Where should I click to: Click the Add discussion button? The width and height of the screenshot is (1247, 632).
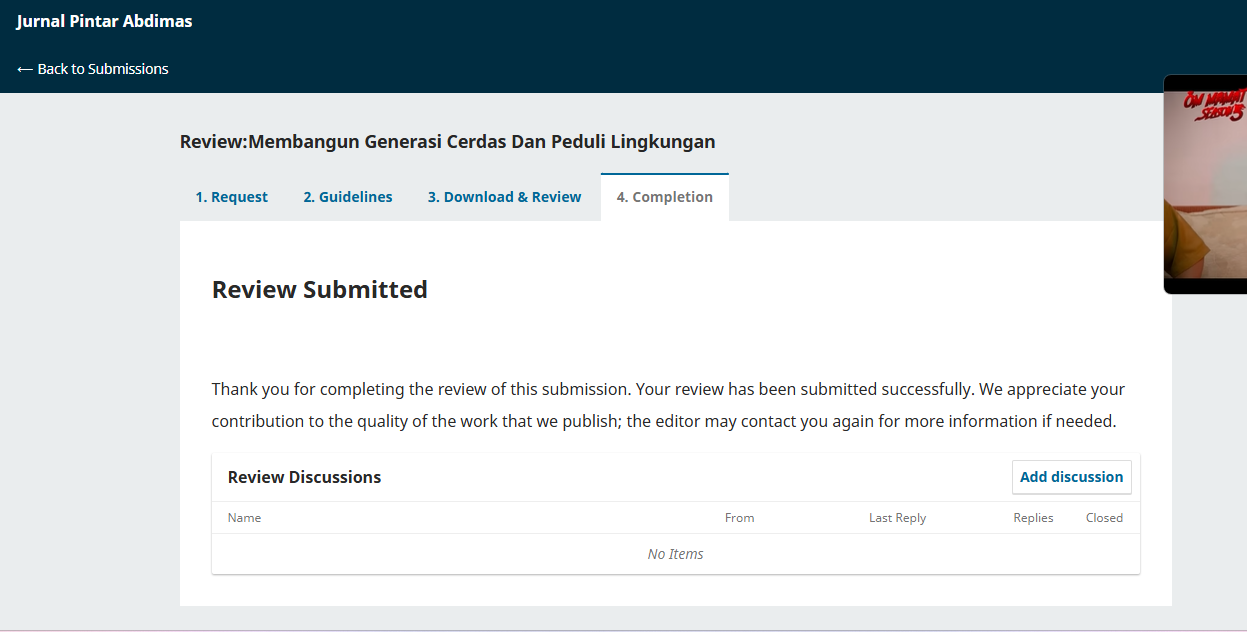tap(1072, 477)
